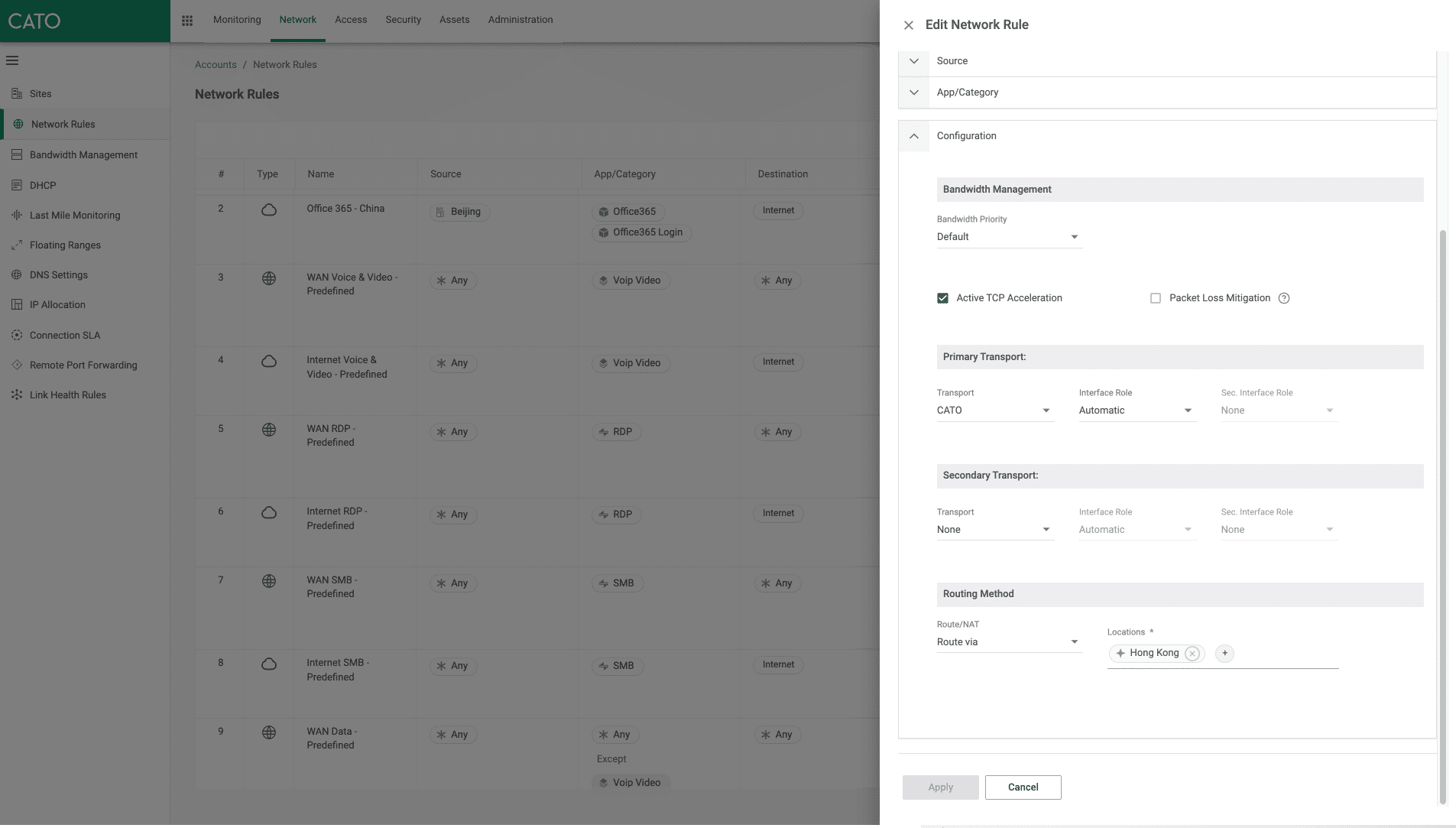Click globe type icon for WAN RDP rule
Image resolution: width=1456 pixels, height=828 pixels.
tap(269, 430)
